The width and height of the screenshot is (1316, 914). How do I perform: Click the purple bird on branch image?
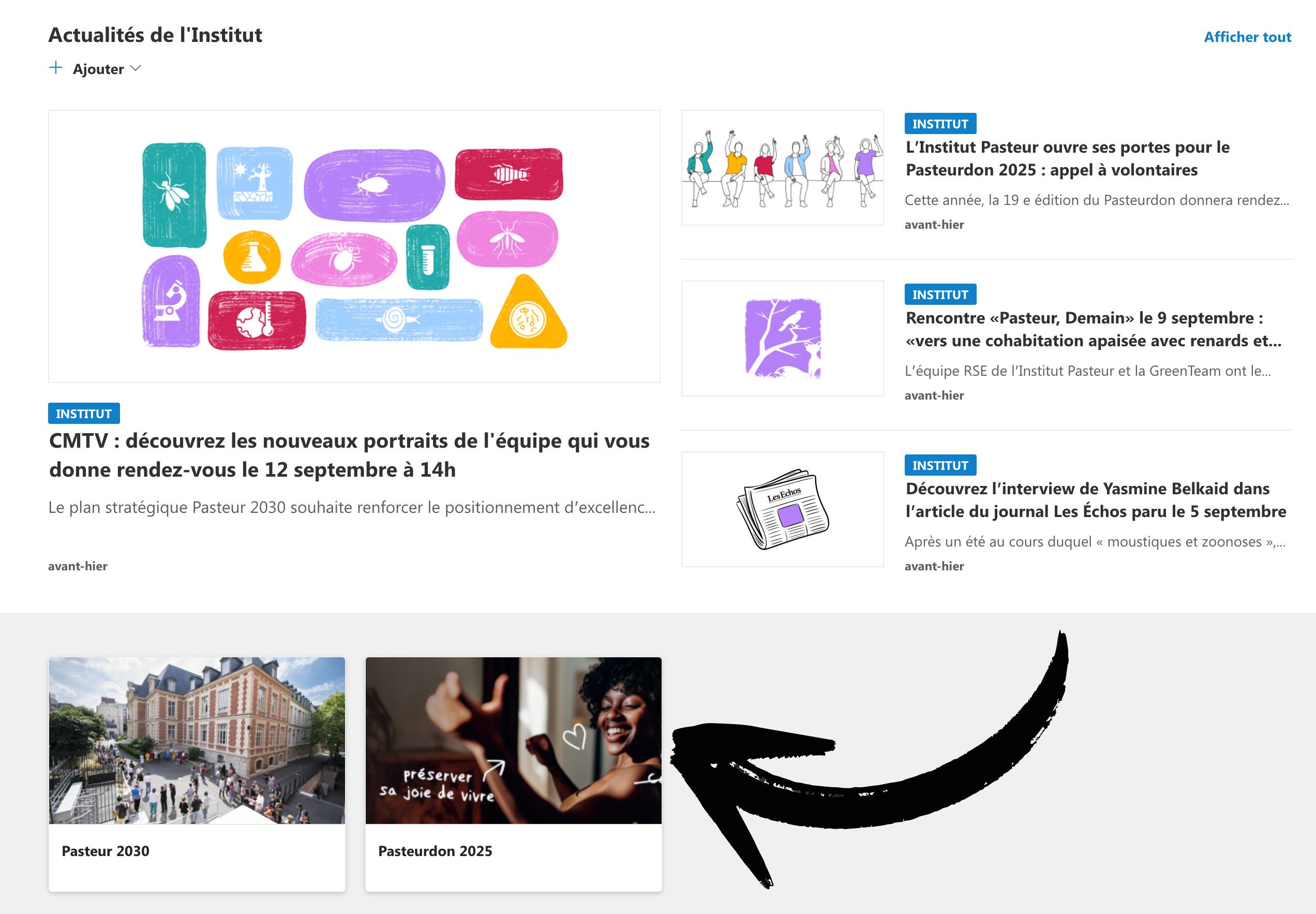click(783, 338)
